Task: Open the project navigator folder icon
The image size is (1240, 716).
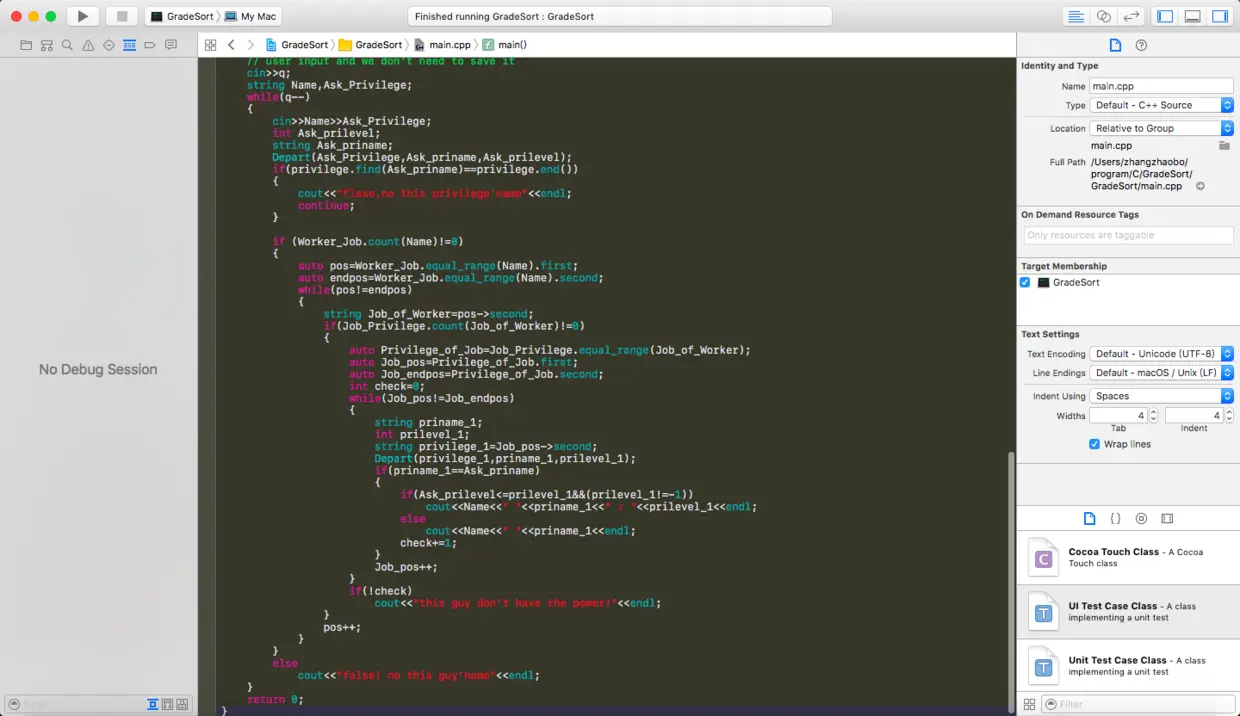Action: tap(26, 45)
